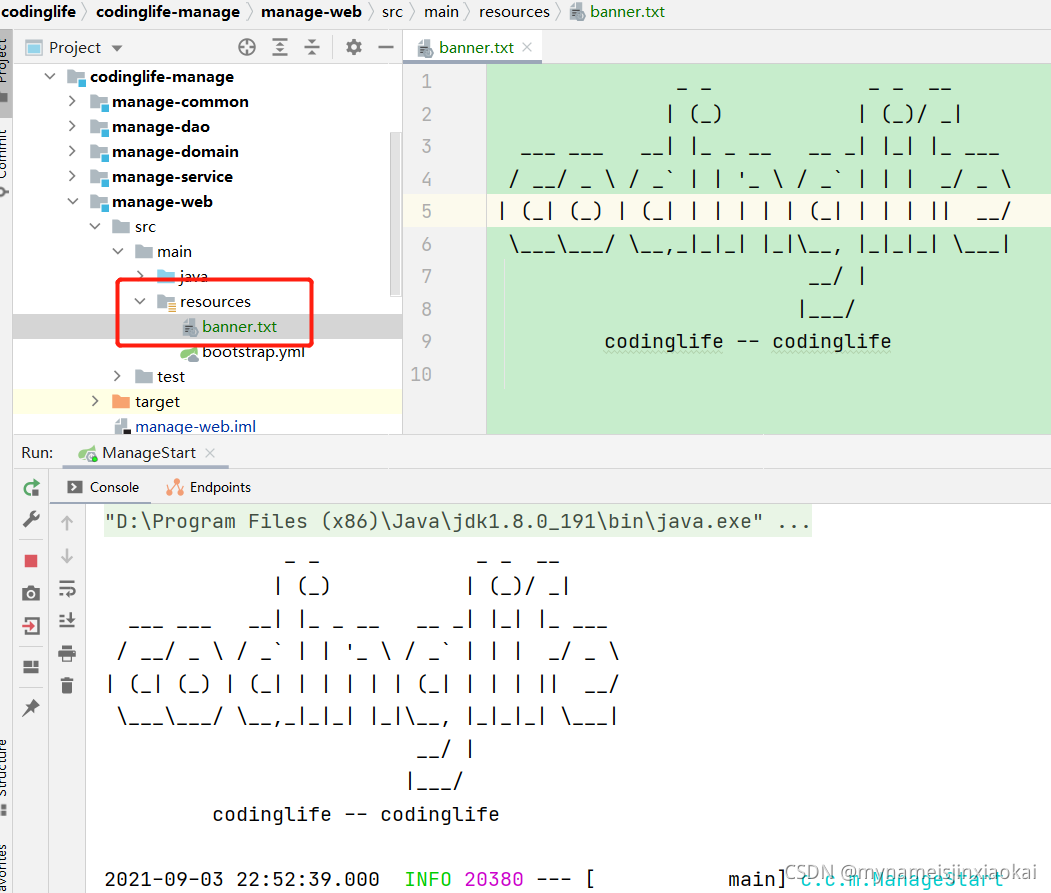Image resolution: width=1051 pixels, height=893 pixels.
Task: Click the main breadcrumb
Action: pyautogui.click(x=441, y=12)
